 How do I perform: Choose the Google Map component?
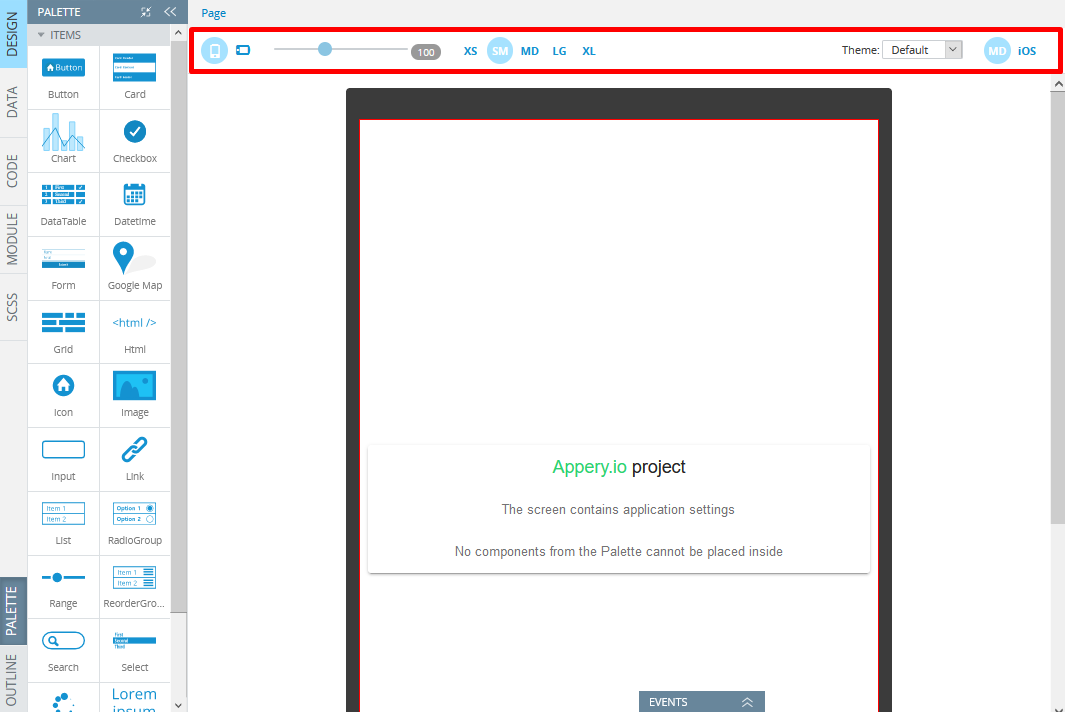[x=134, y=268]
